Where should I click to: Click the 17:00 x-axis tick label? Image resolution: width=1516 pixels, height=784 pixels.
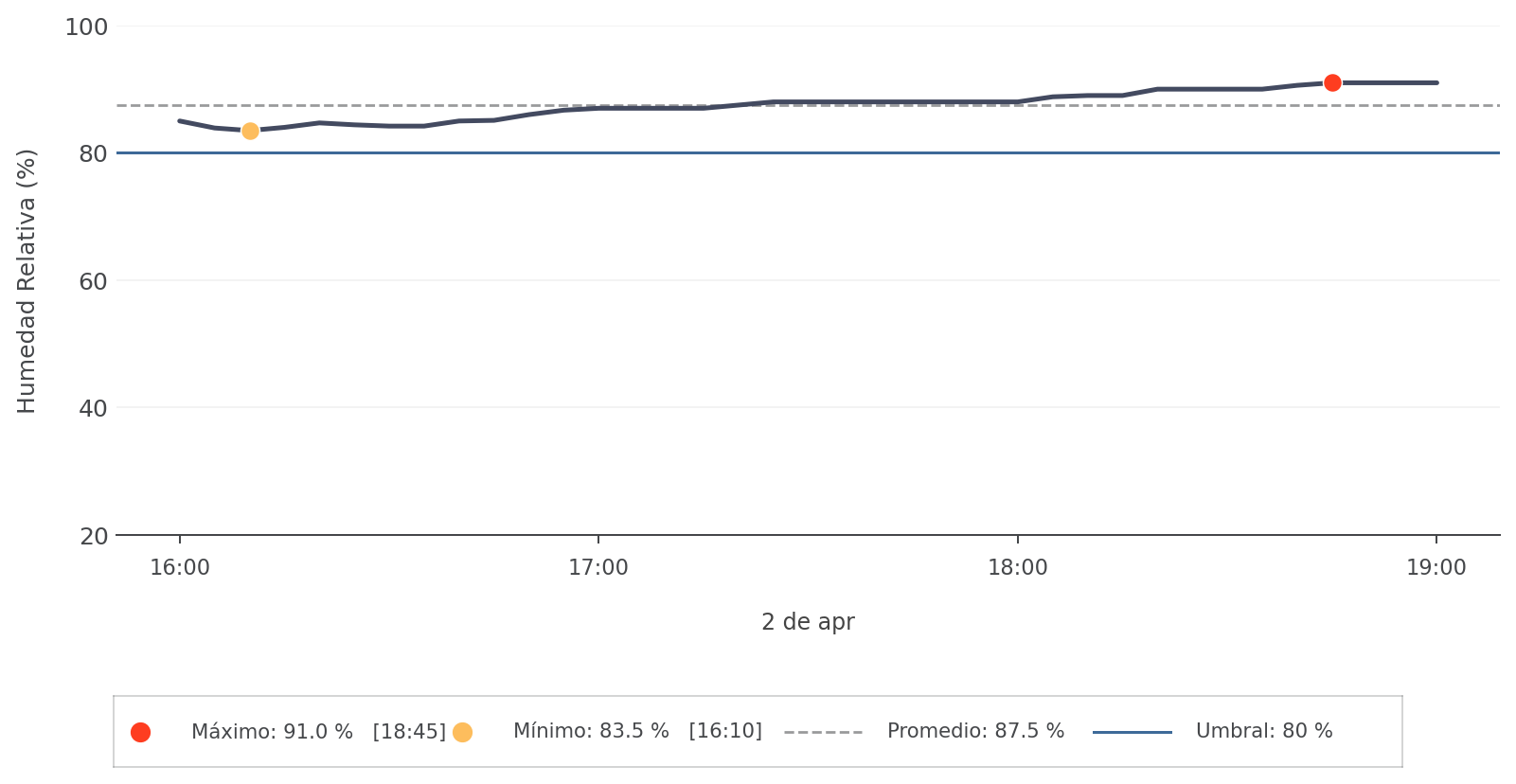pyautogui.click(x=598, y=568)
